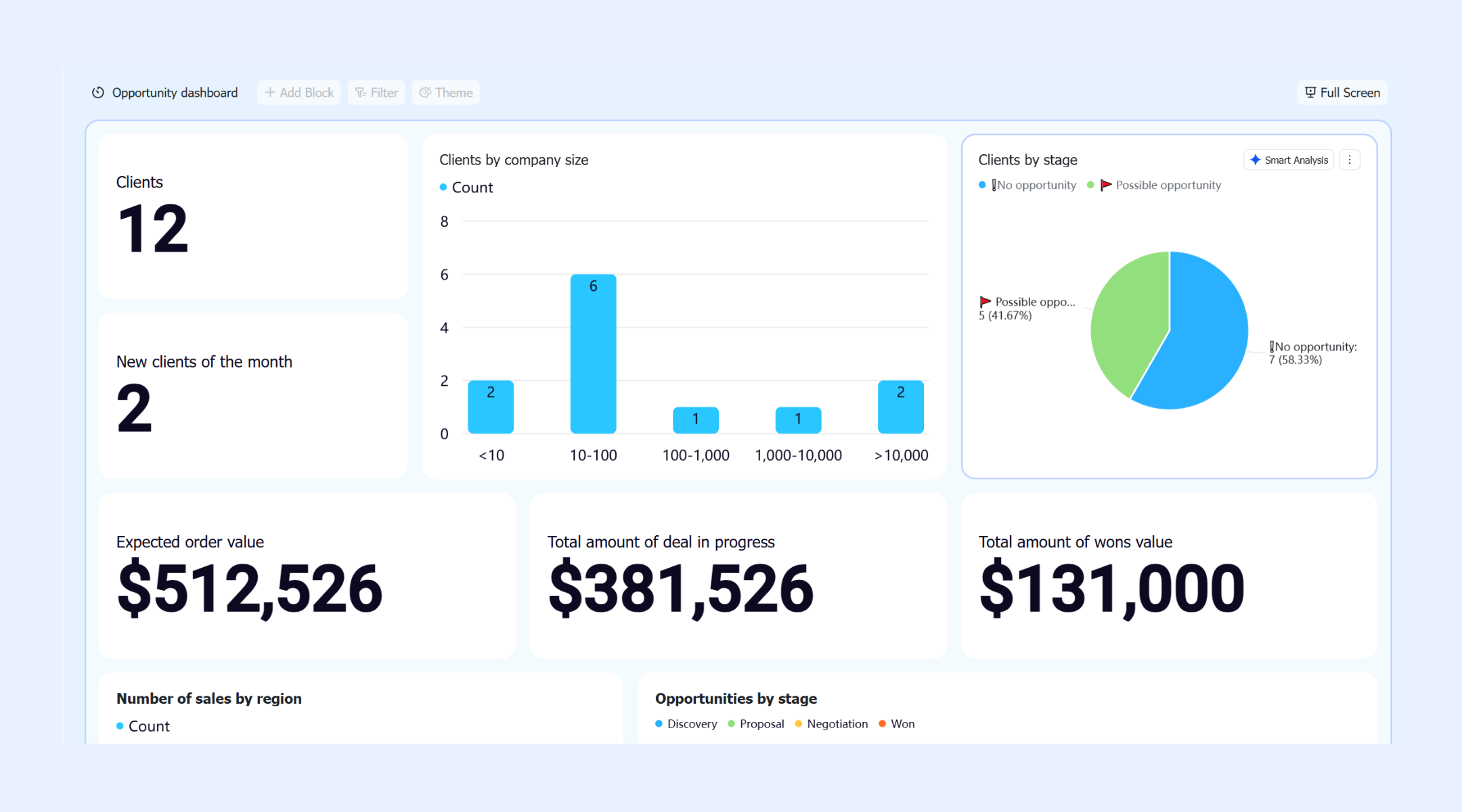Toggle Count legend in company size chart
This screenshot has height=812, width=1462.
466,187
